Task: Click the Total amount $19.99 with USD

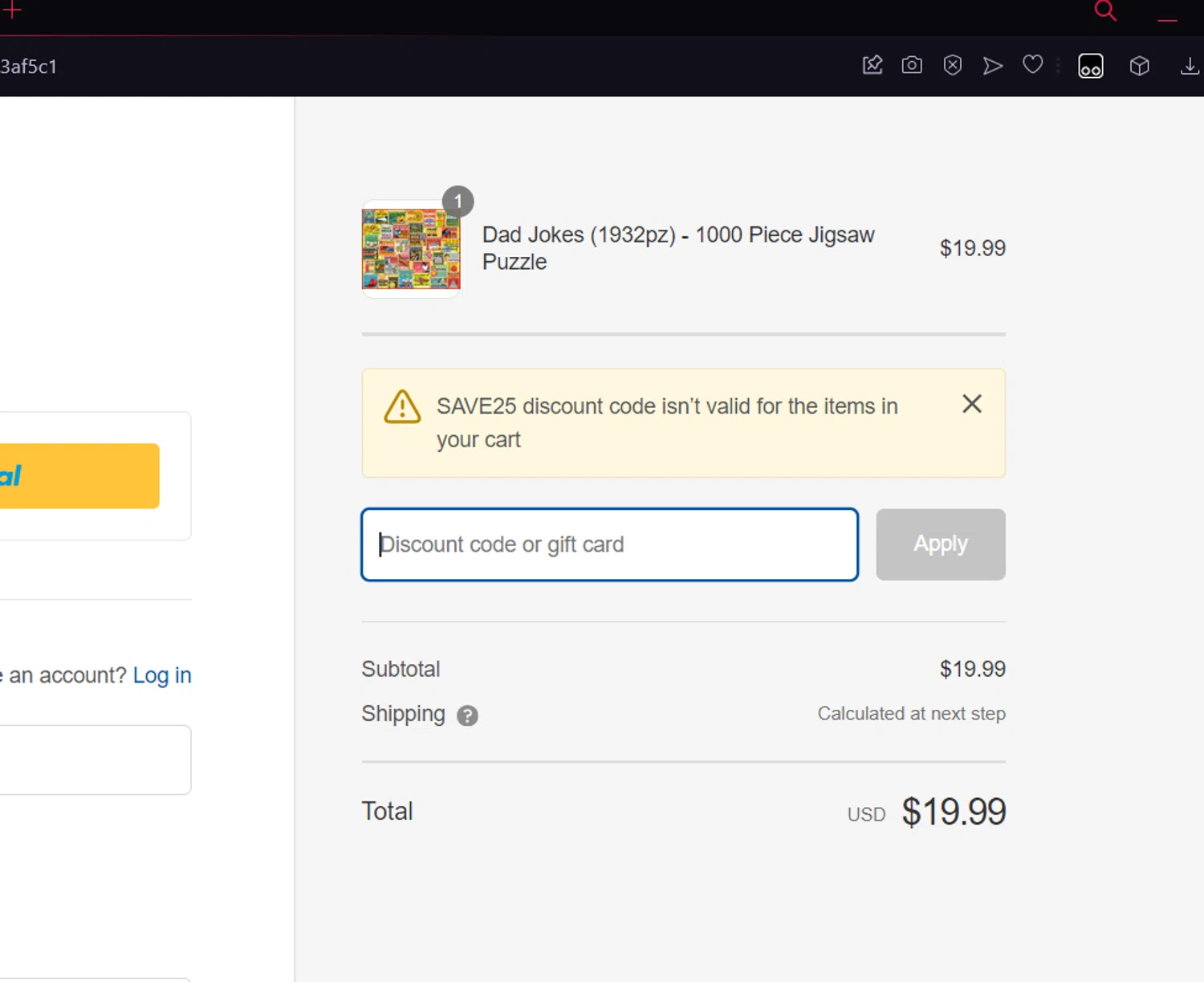Action: [926, 812]
